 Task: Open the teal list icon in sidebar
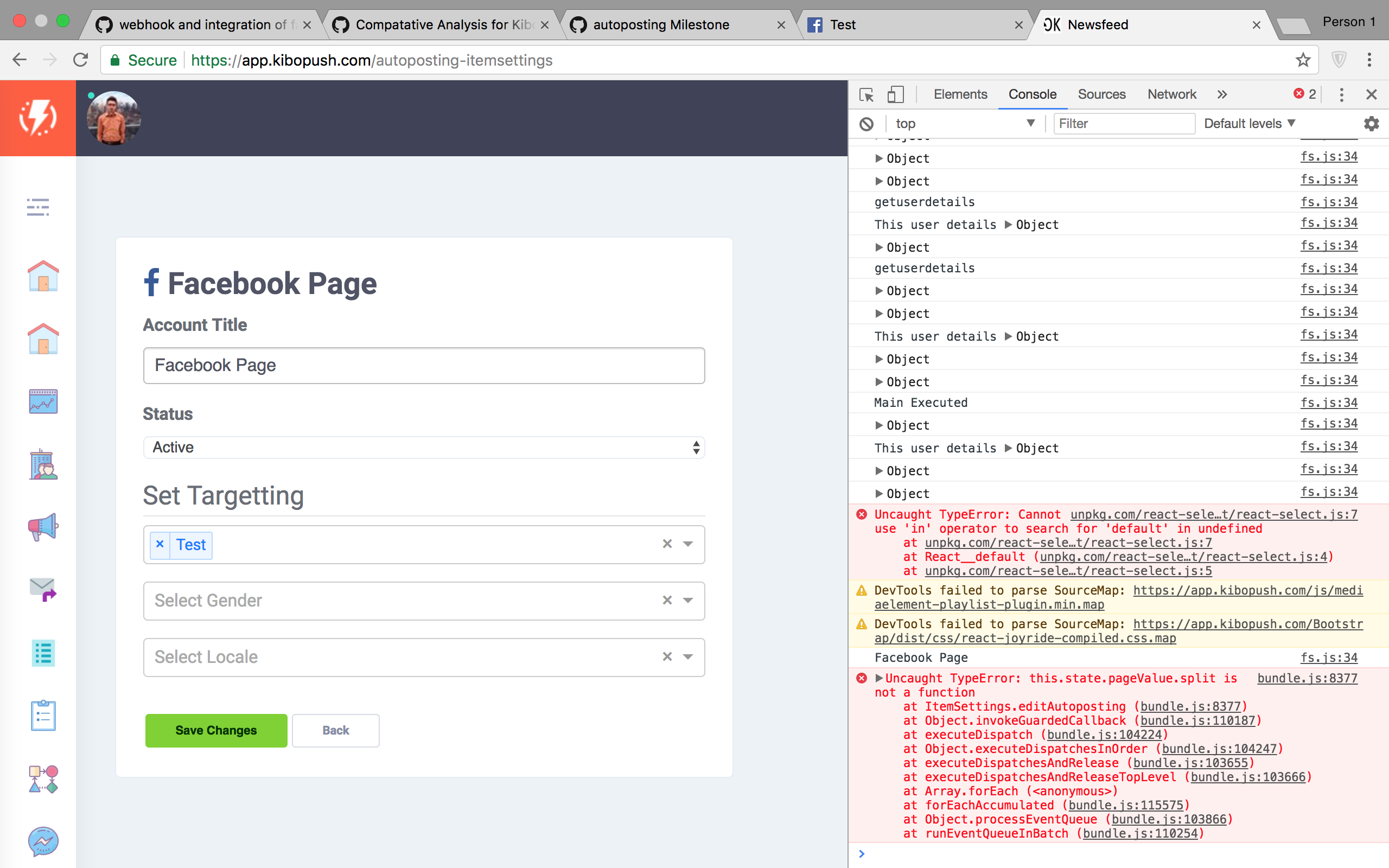[43, 653]
